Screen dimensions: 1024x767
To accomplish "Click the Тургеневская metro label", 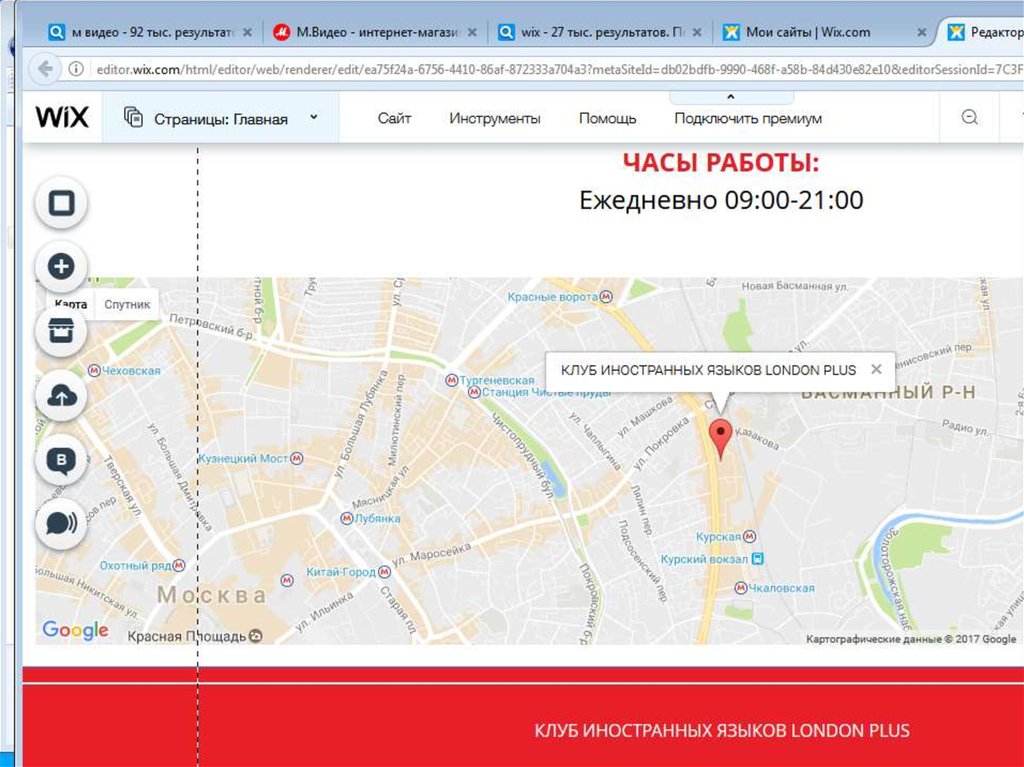I will (x=496, y=380).
